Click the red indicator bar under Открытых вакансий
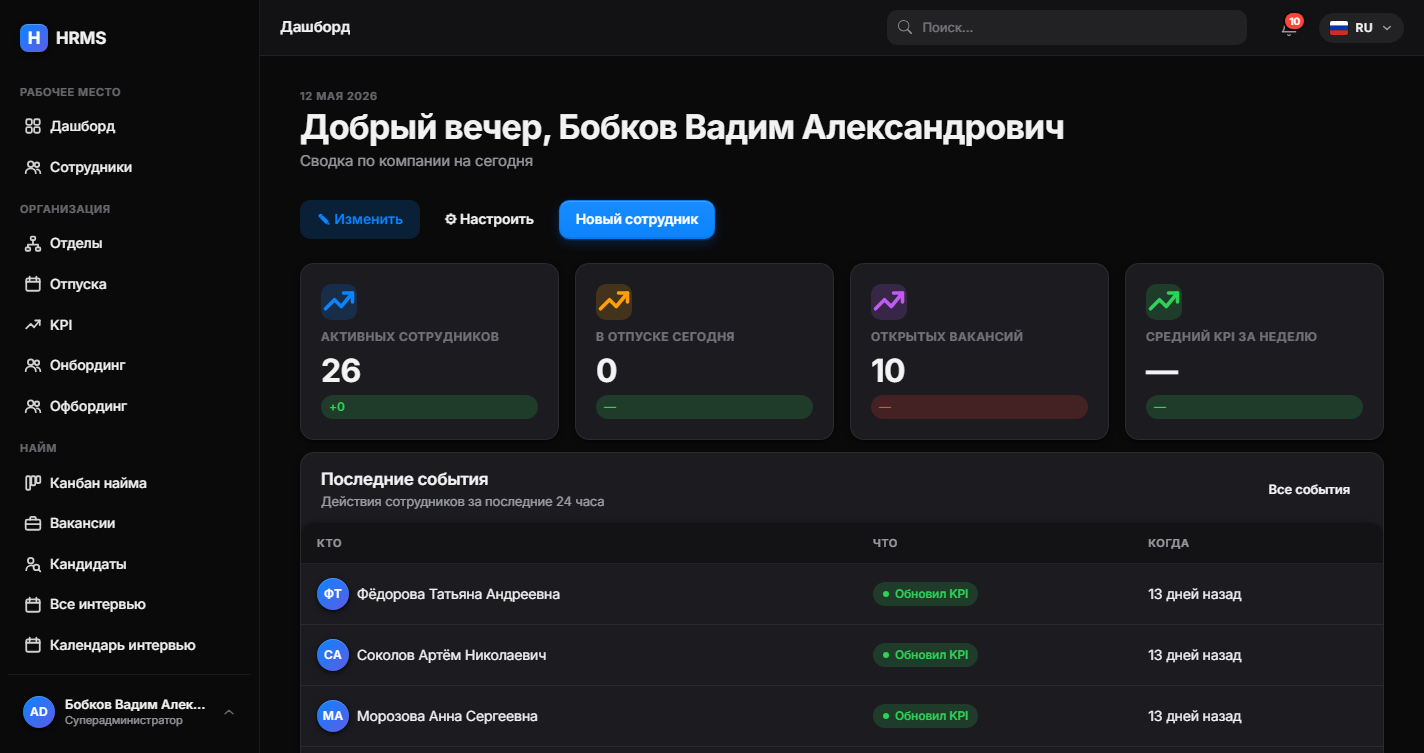The image size is (1424, 753). [x=979, y=407]
